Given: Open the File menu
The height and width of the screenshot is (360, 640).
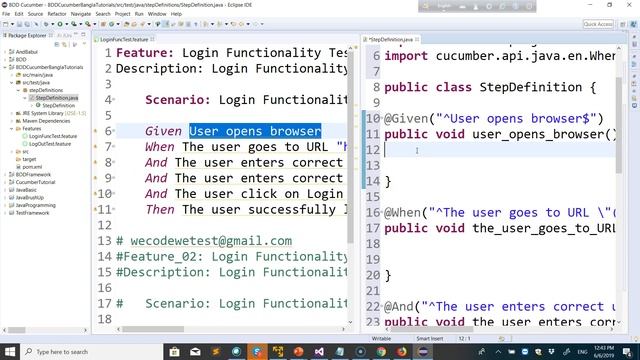Looking at the screenshot, I should click(6, 14).
